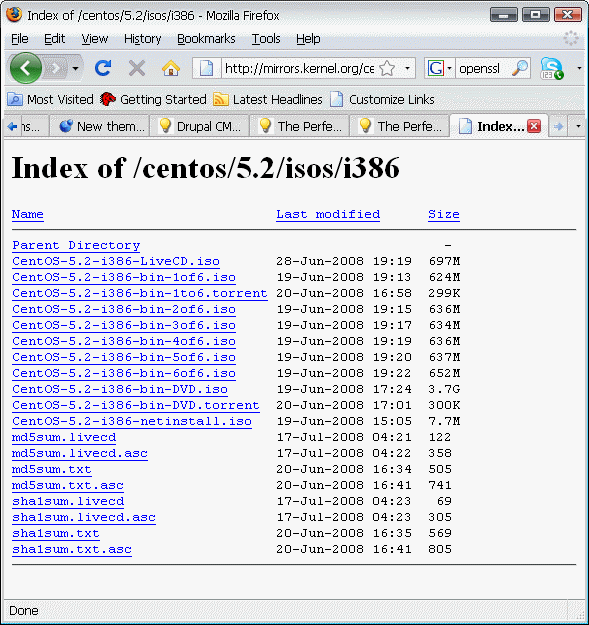Screen dimensions: 589x625
Task: Go to the Home page via house icon
Action: [x=171, y=68]
